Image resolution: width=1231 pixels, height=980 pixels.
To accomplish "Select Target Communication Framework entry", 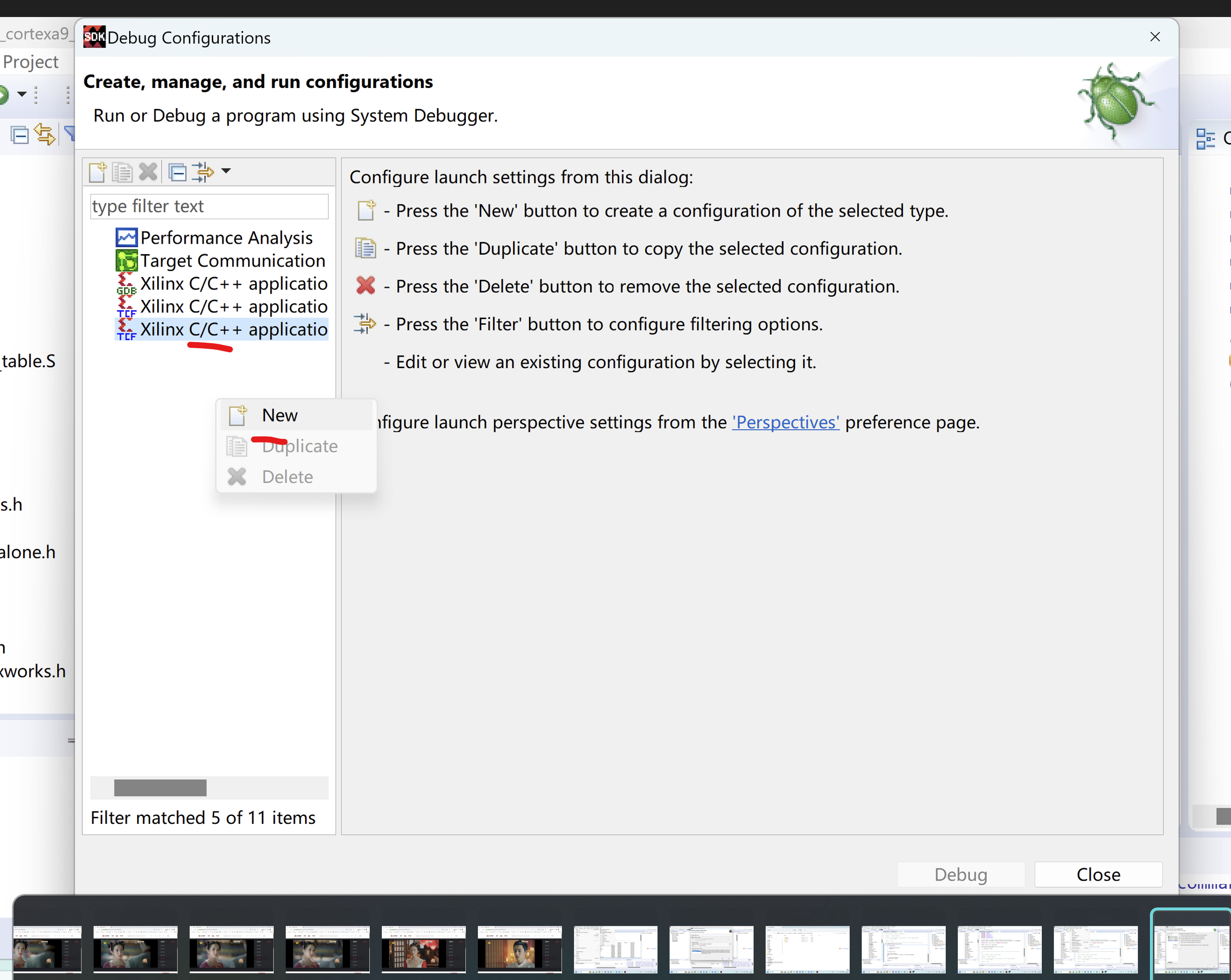I will click(x=221, y=261).
